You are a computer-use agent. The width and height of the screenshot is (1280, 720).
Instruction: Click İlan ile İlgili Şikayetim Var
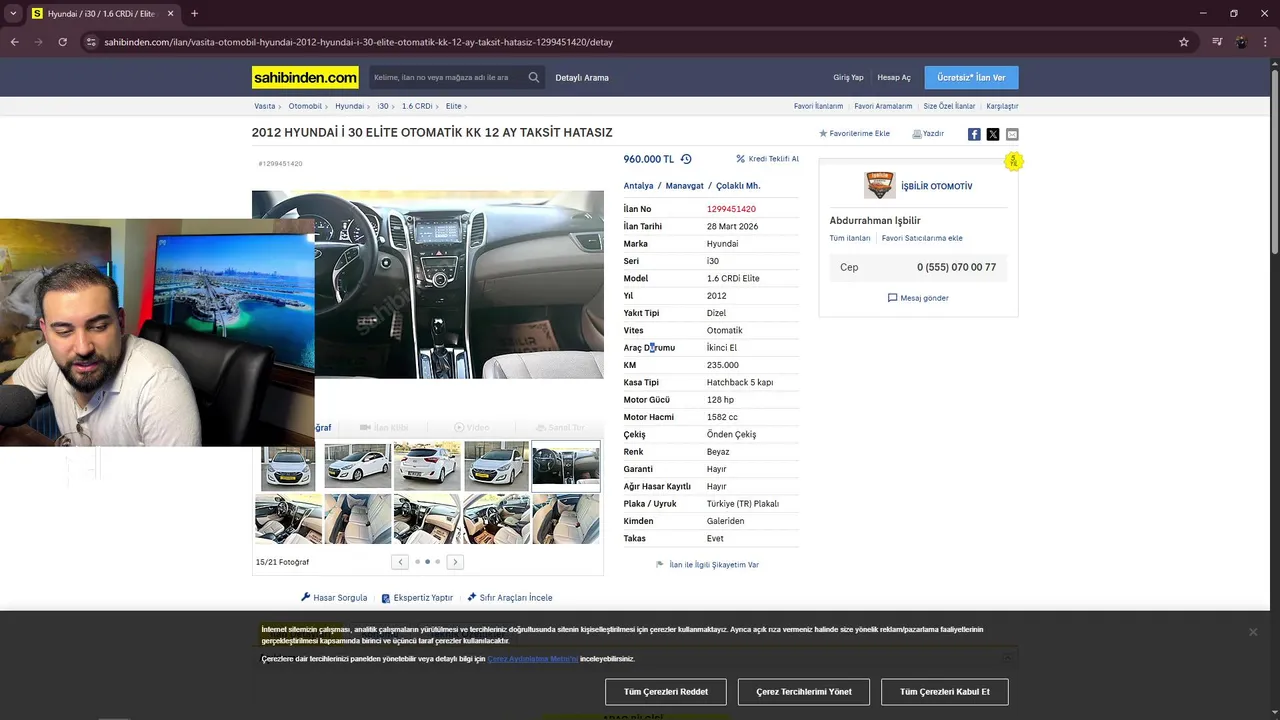[x=707, y=565]
